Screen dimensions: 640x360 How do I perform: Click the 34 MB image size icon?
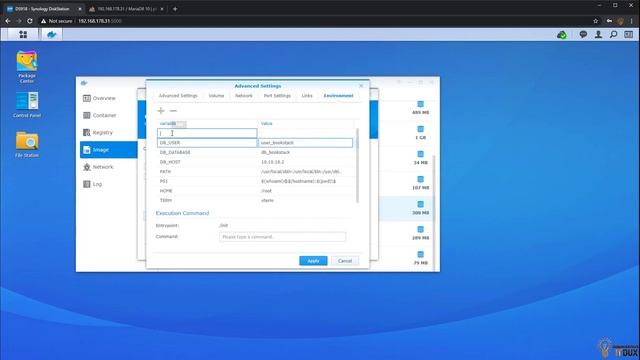click(x=420, y=154)
